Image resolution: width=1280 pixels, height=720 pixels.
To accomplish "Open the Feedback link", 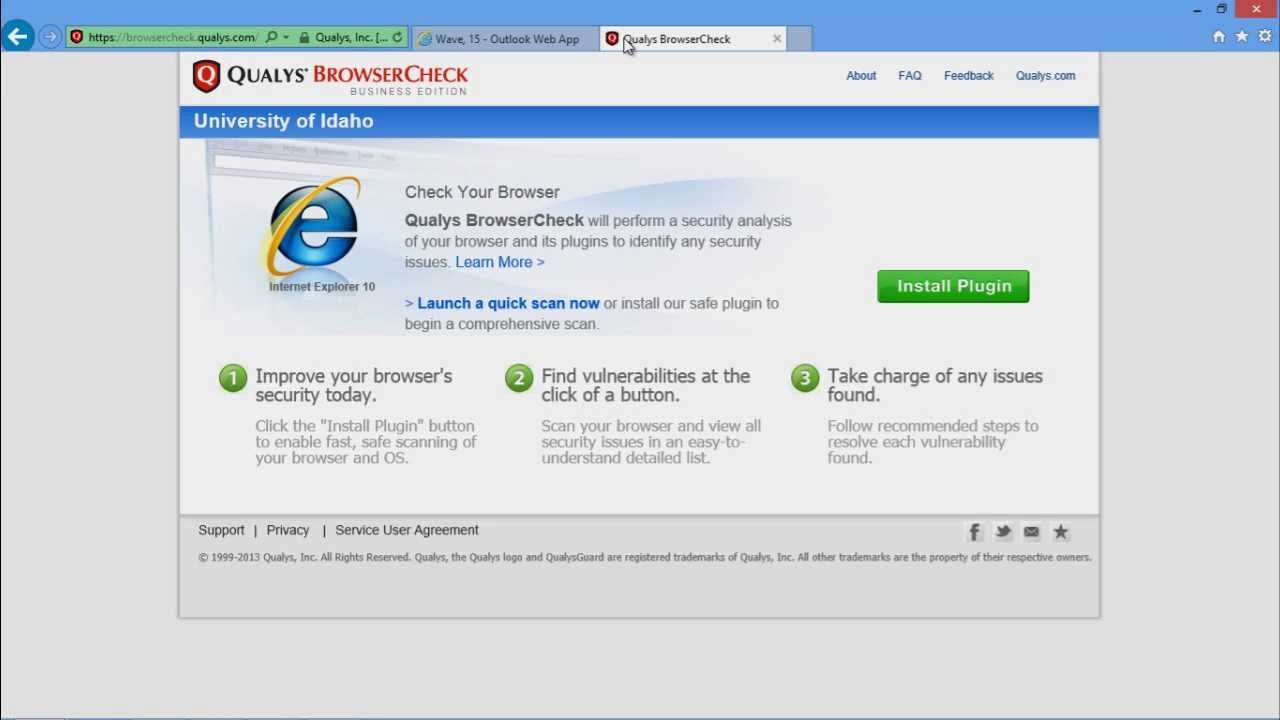I will coord(969,76).
